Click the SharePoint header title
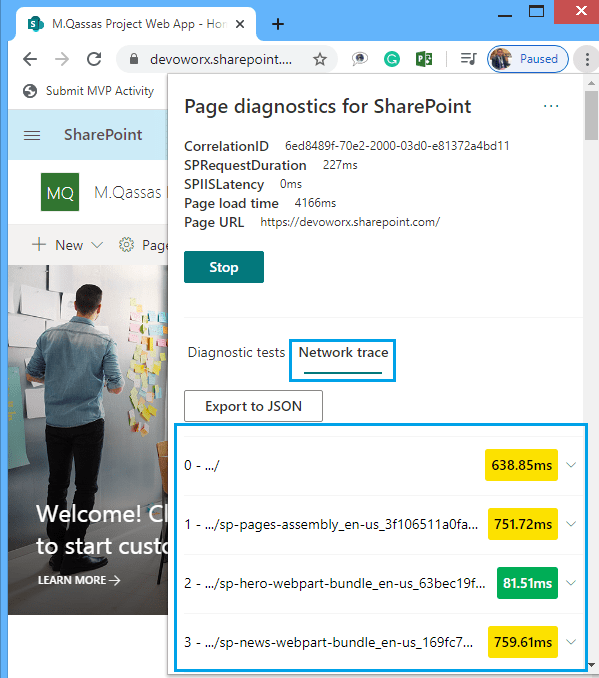 click(103, 135)
